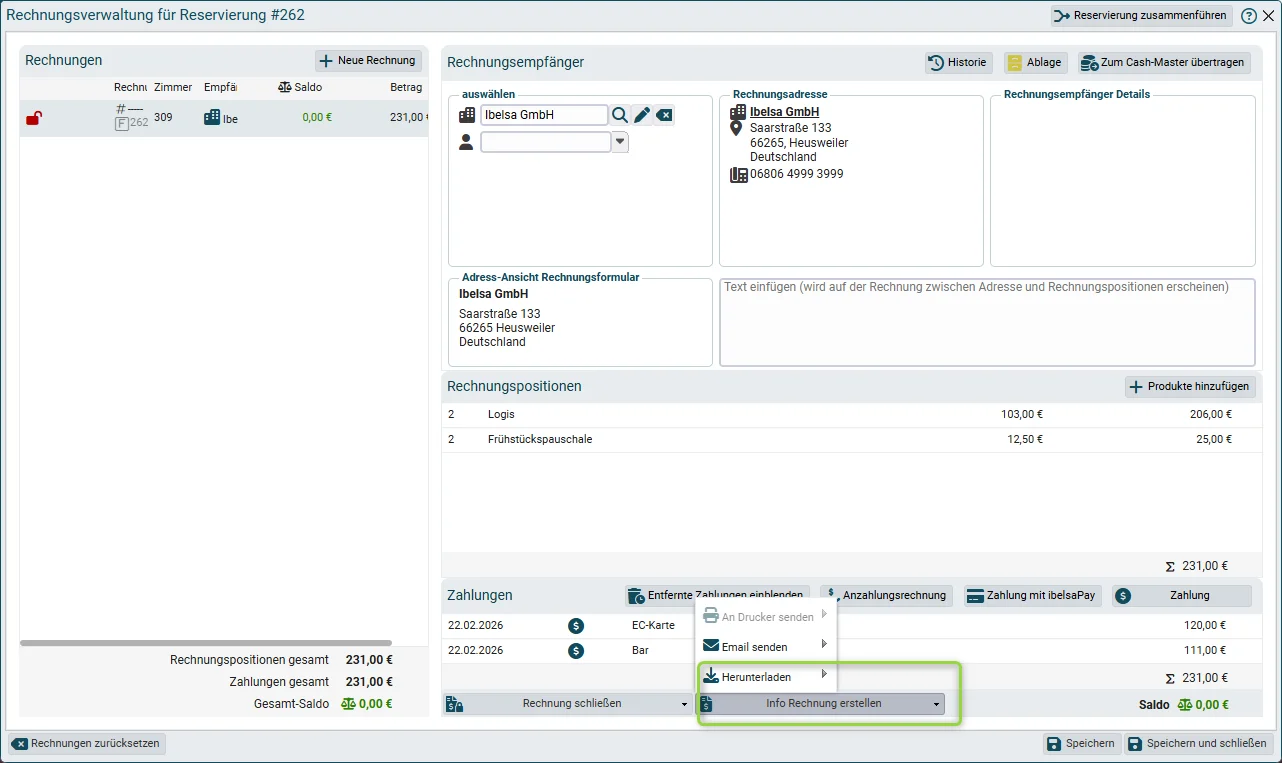Viewport: 1282px width, 763px height.
Task: Choose Email senden from the popup menu
Action: point(766,647)
